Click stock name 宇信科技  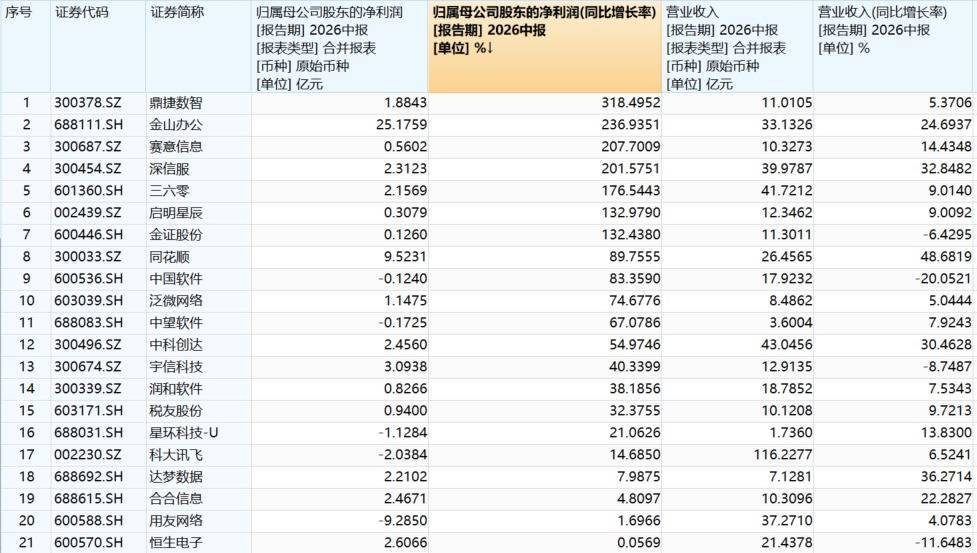click(176, 367)
